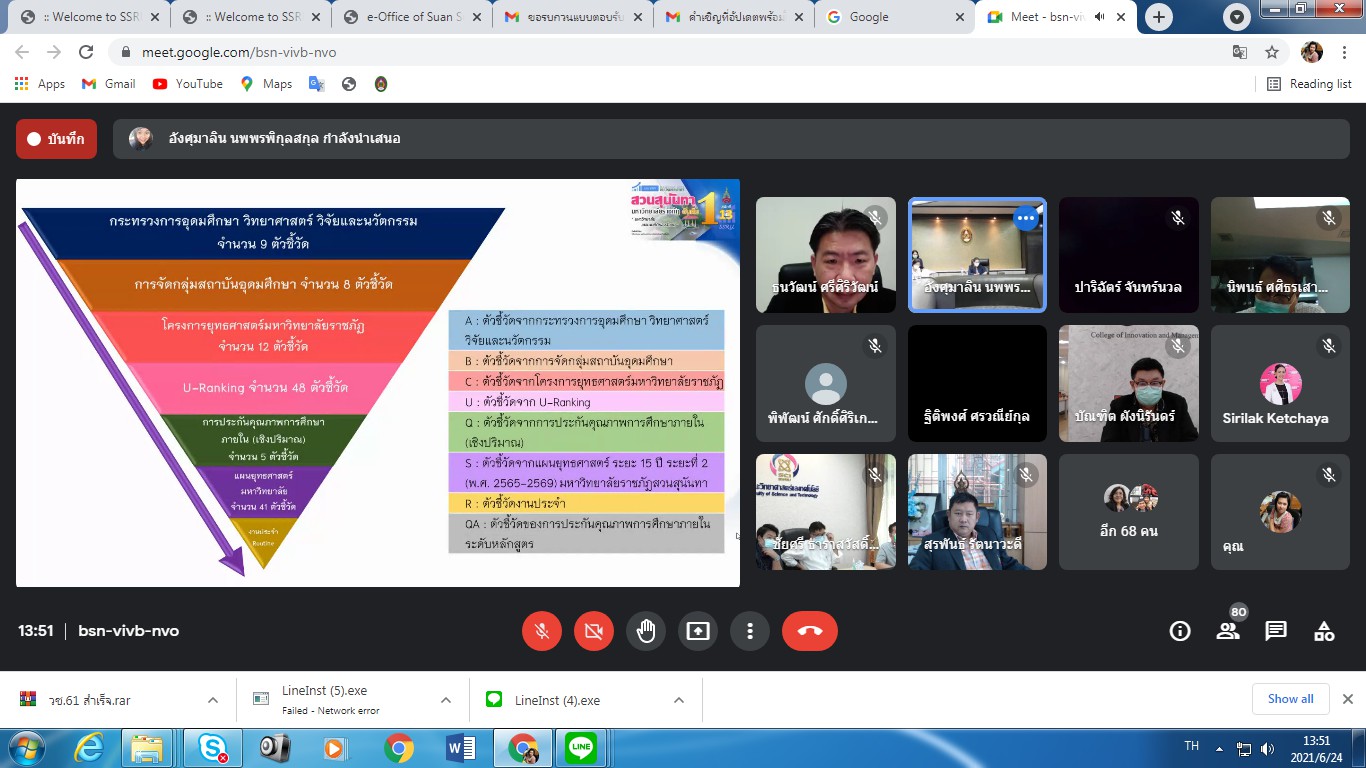This screenshot has height=768, width=1366.
Task: Open the present screen option
Action: click(698, 631)
